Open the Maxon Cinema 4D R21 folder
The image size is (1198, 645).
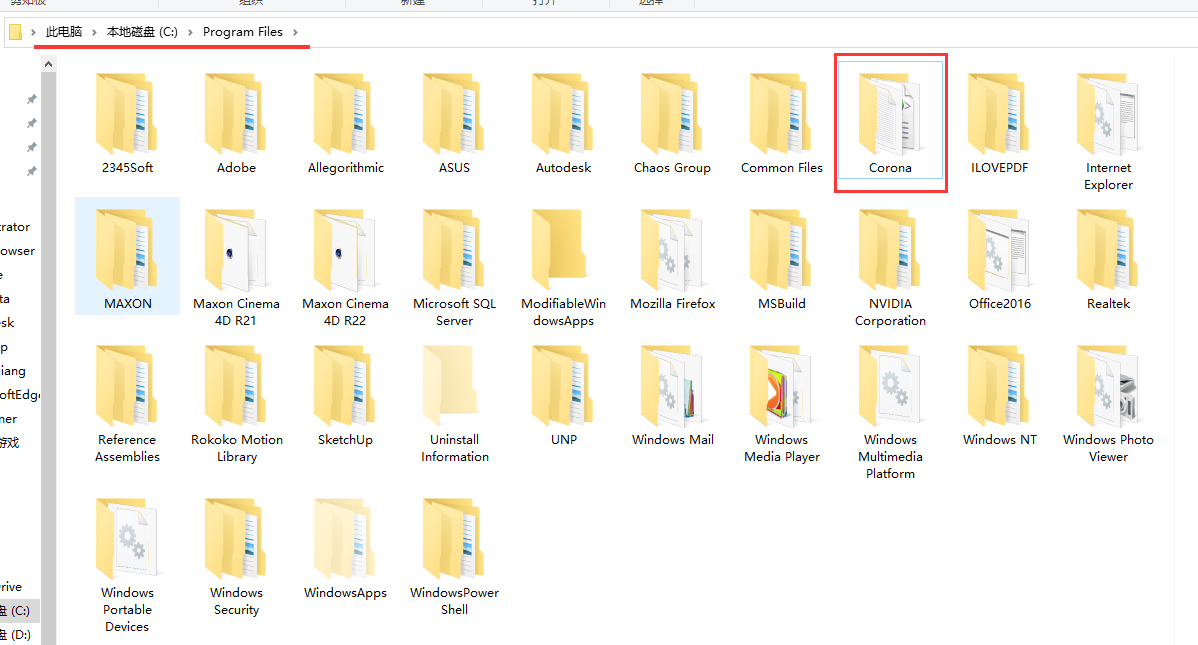tap(236, 266)
